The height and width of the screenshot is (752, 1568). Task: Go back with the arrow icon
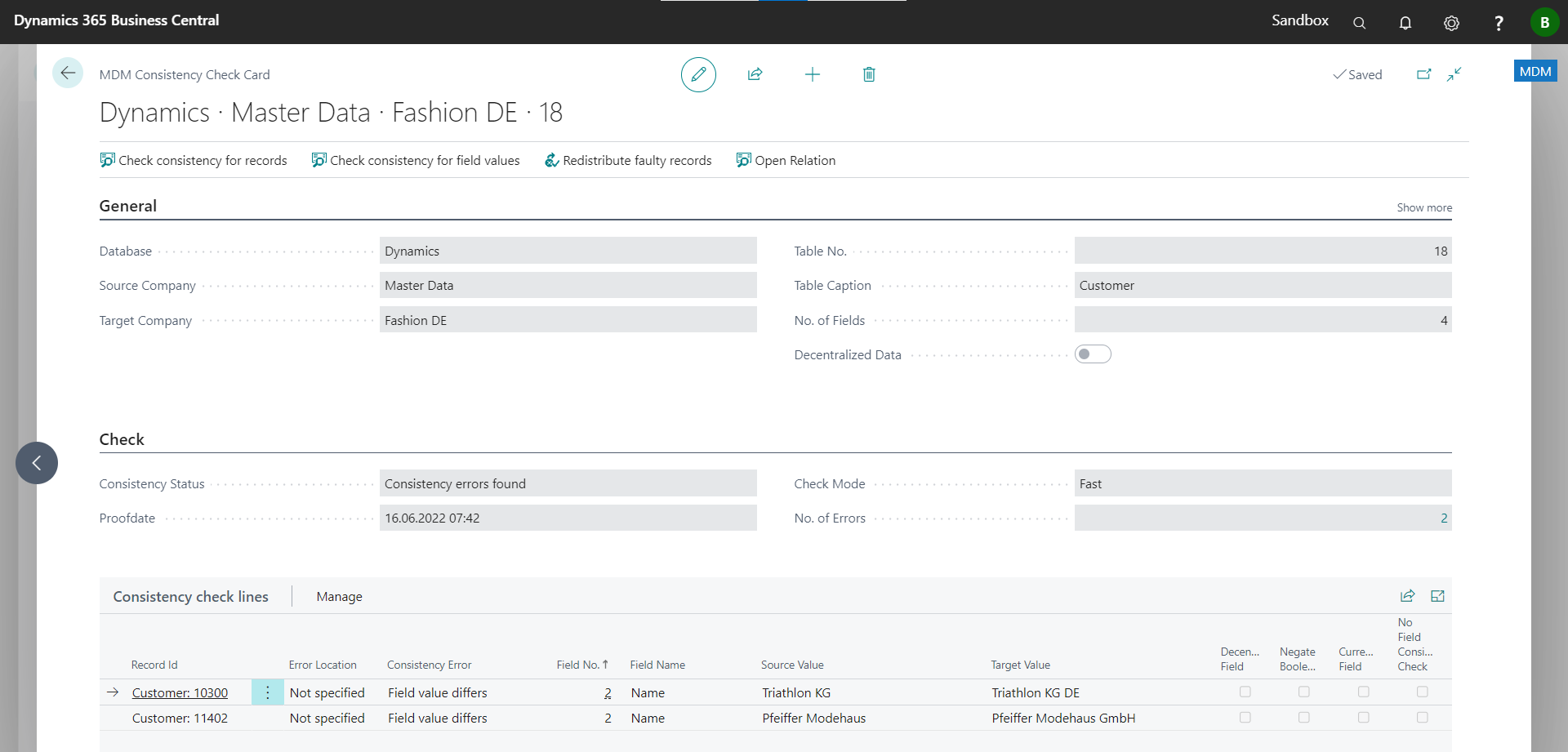click(x=68, y=73)
